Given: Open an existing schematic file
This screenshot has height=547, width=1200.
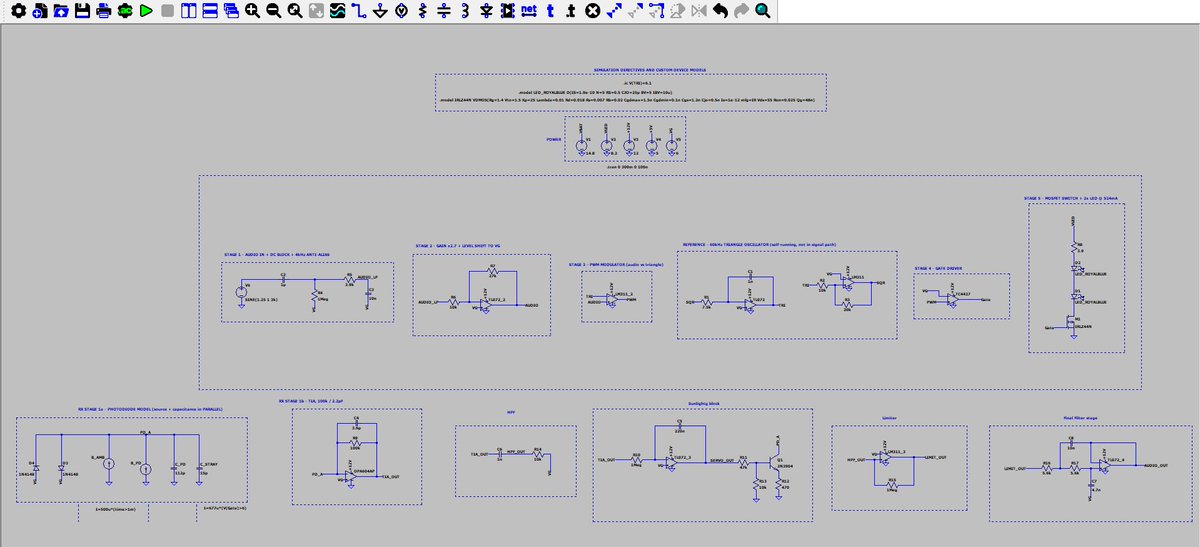Looking at the screenshot, I should coord(61,11).
